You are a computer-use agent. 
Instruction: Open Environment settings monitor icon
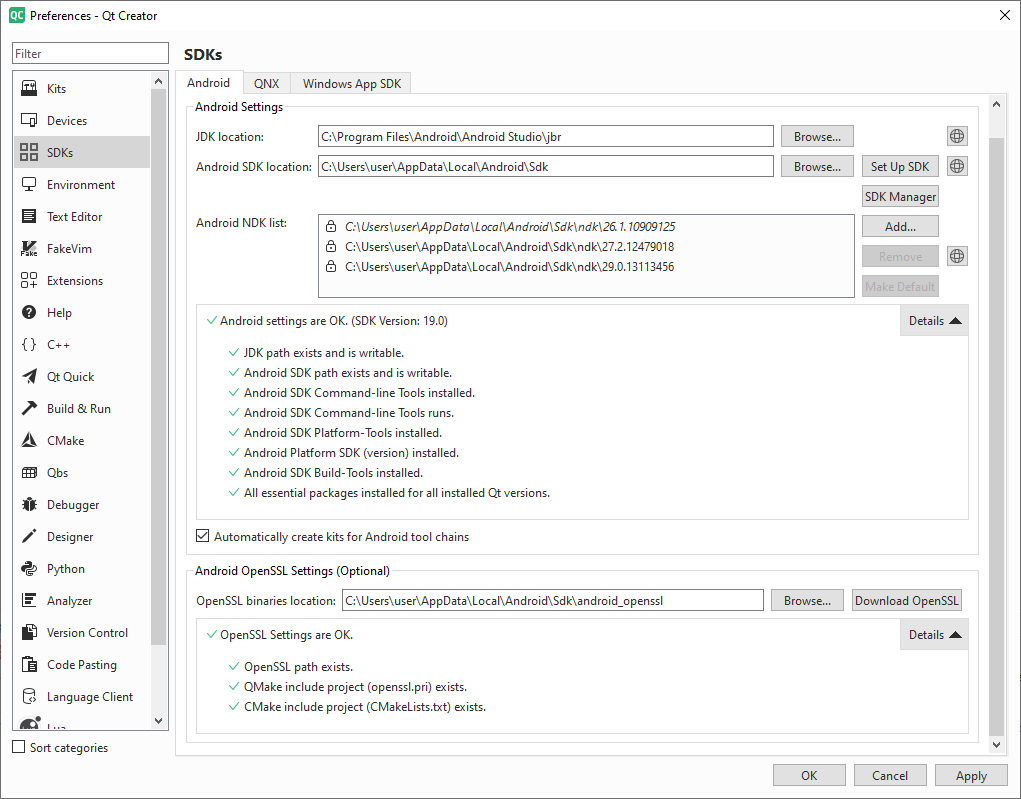click(29, 184)
